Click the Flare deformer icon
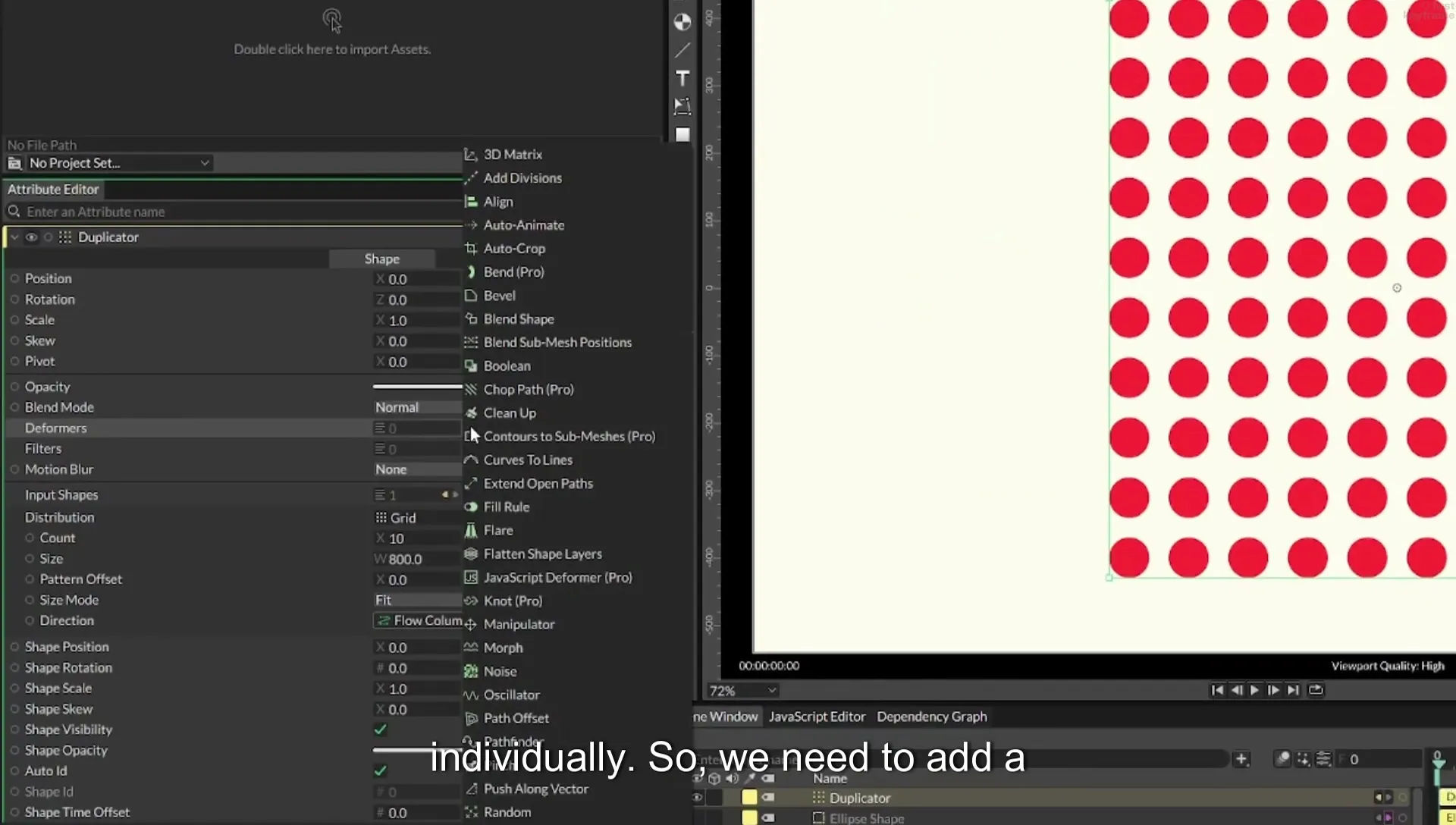Screen dimensions: 1456x825 (x=471, y=530)
